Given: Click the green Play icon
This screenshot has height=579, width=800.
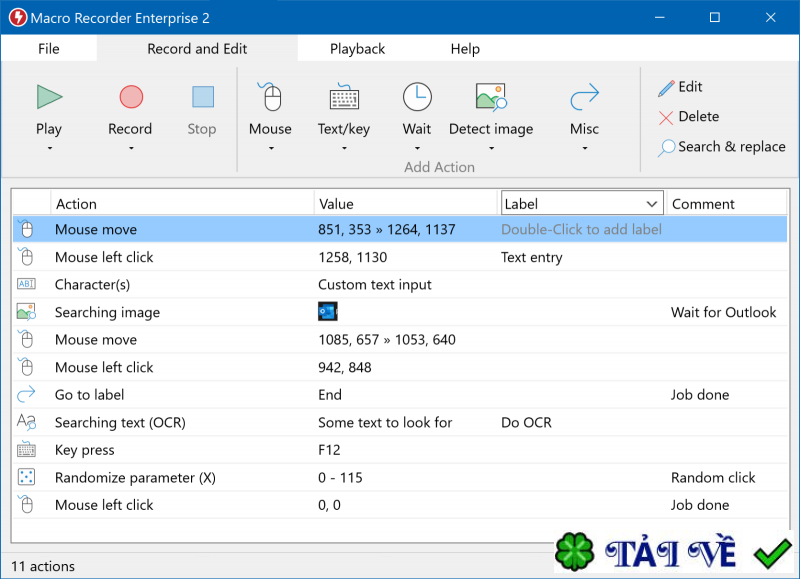Looking at the screenshot, I should [49, 97].
